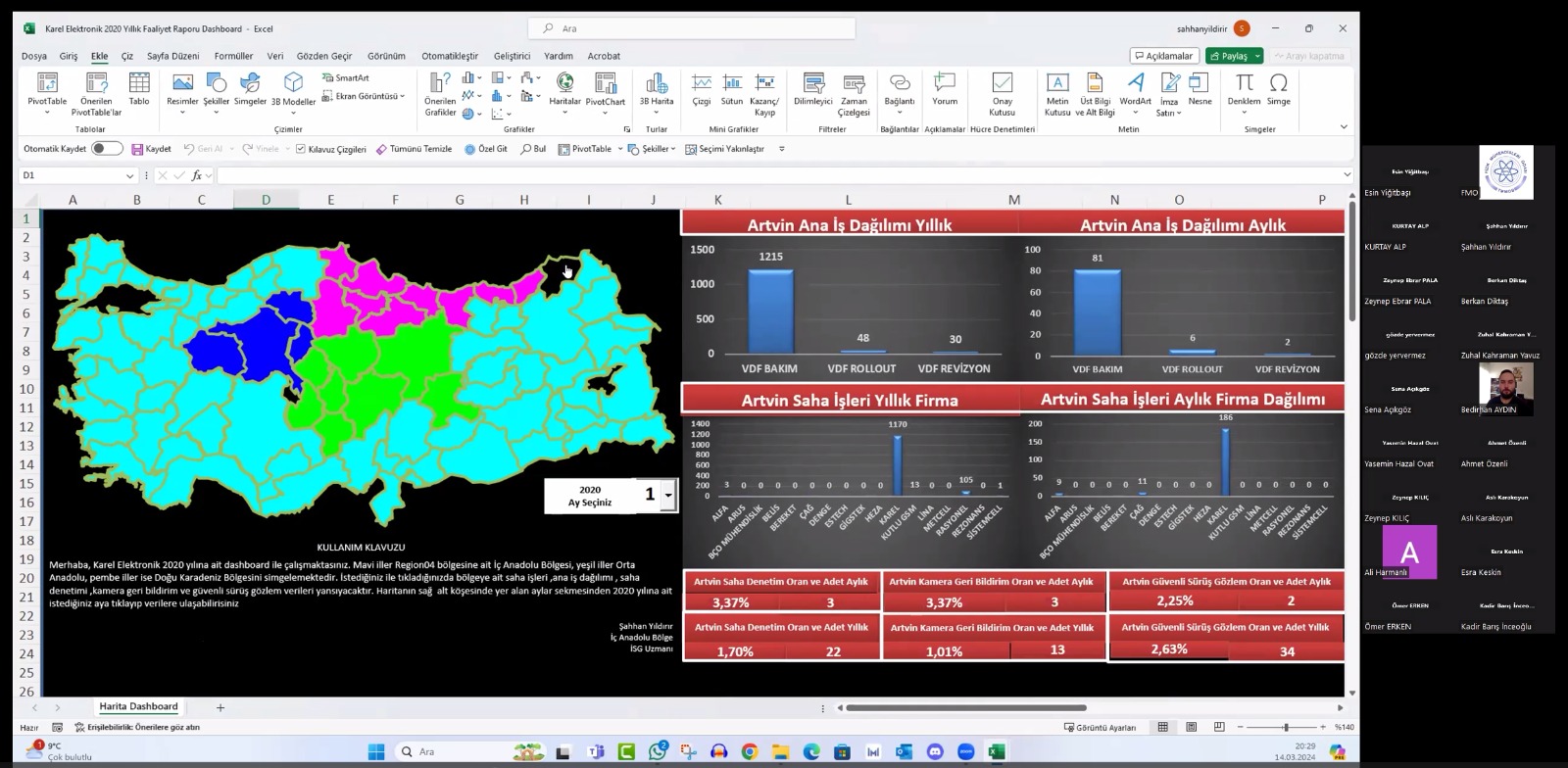Open the Açıklamalar comments button
The height and width of the screenshot is (768, 1568).
click(x=1164, y=56)
